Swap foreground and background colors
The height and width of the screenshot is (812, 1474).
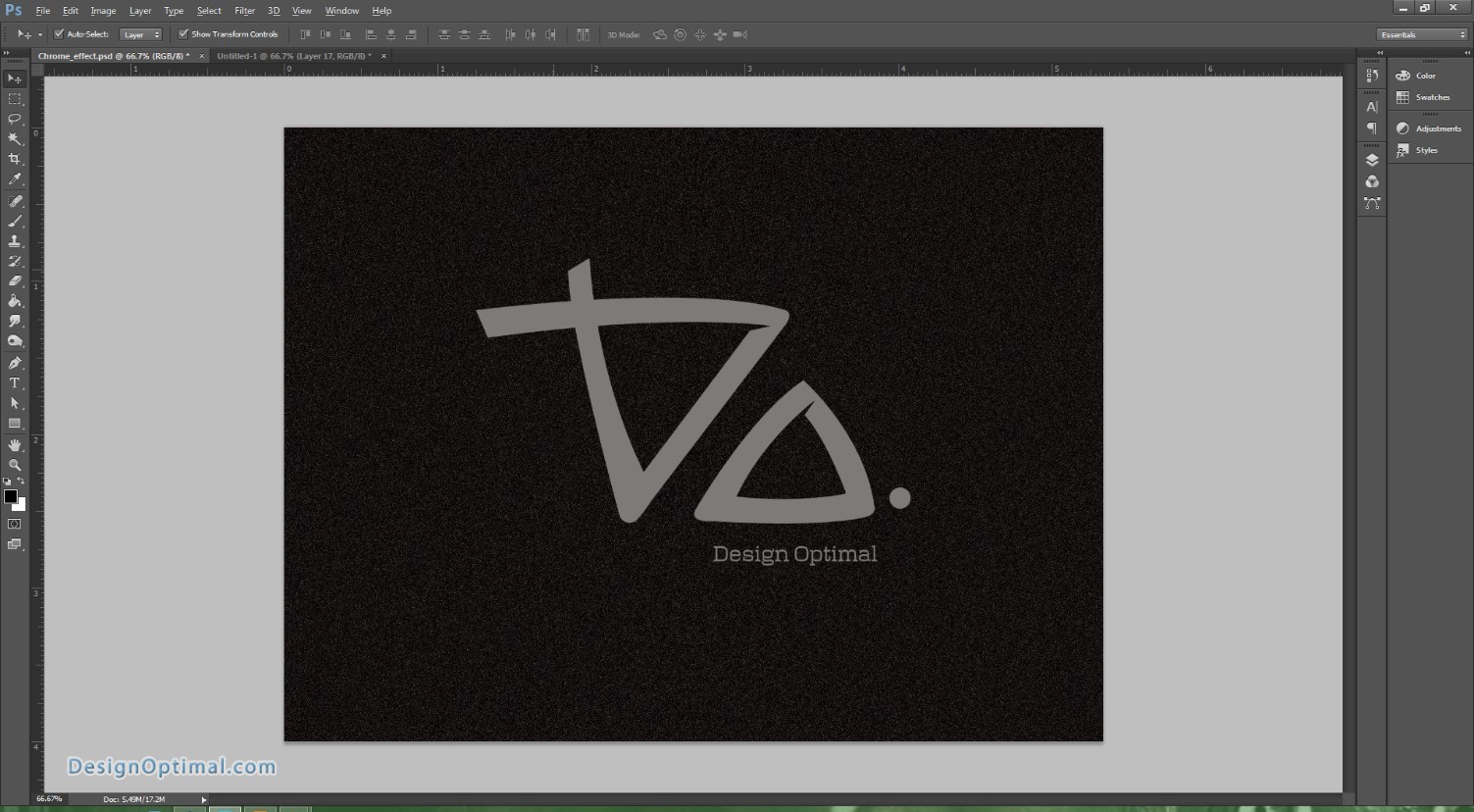pos(22,482)
